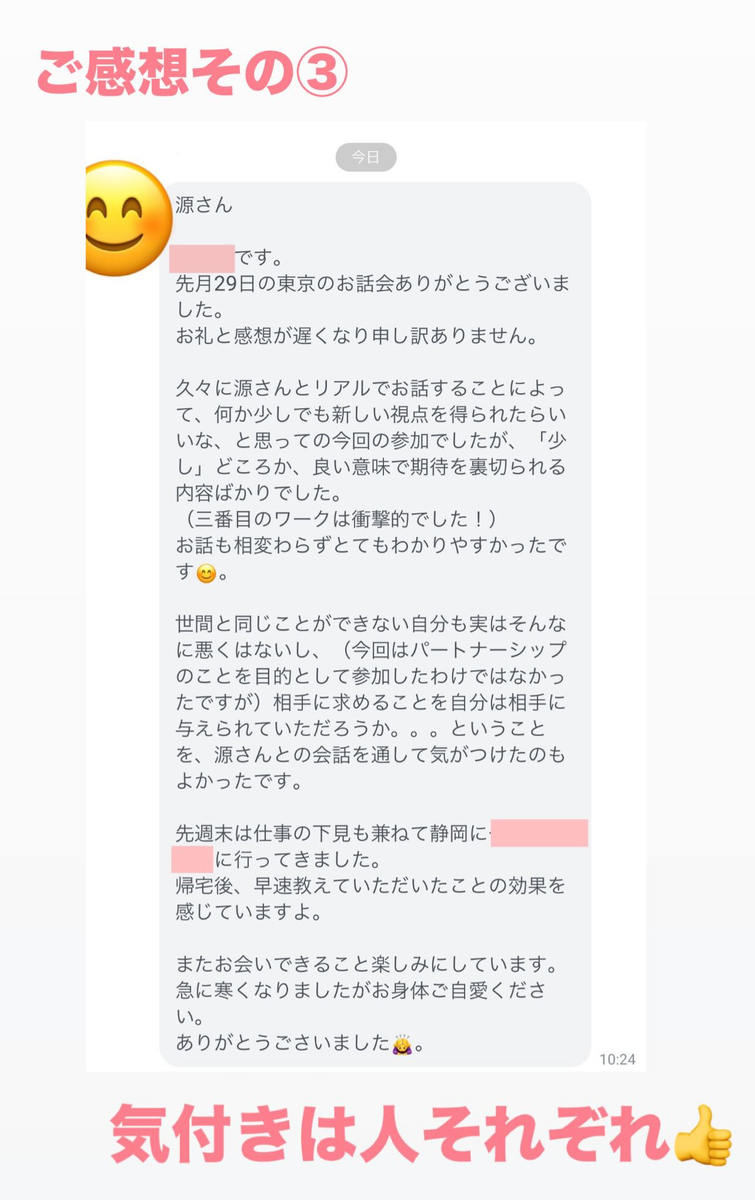This screenshot has height=1200, width=755.
Task: Click the small smiling emoji after わかりやすかったです
Action: (205, 574)
